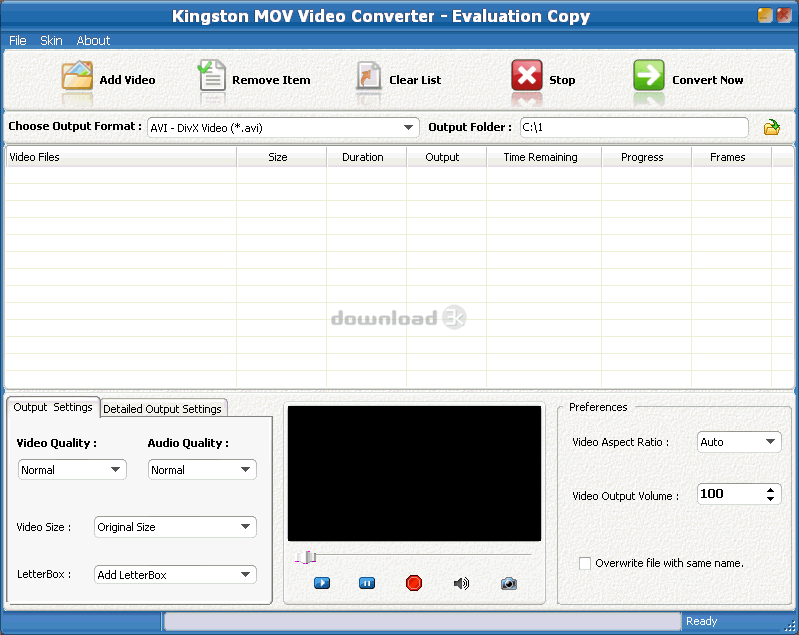Open the About menu
Image resolution: width=799 pixels, height=635 pixels.
pyautogui.click(x=93, y=40)
